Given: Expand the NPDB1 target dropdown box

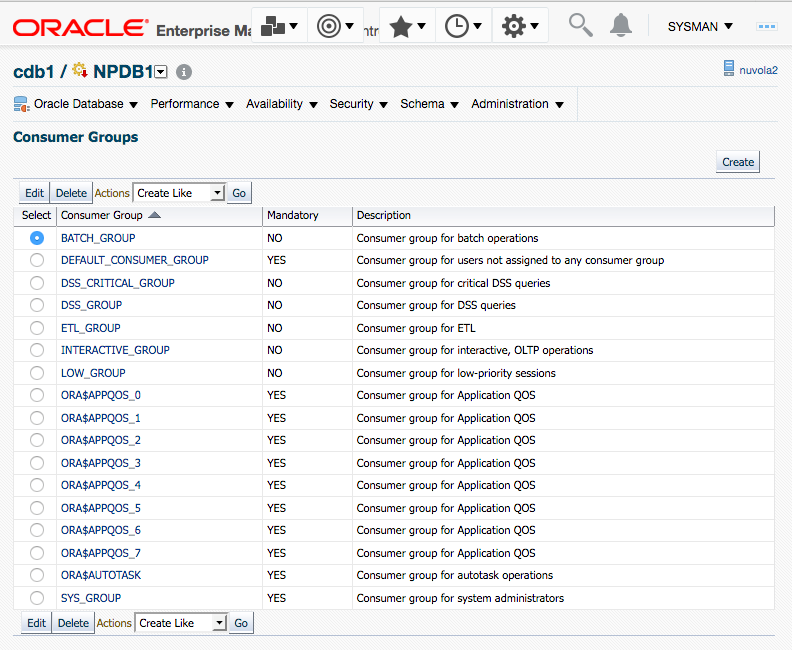Looking at the screenshot, I should click(161, 72).
